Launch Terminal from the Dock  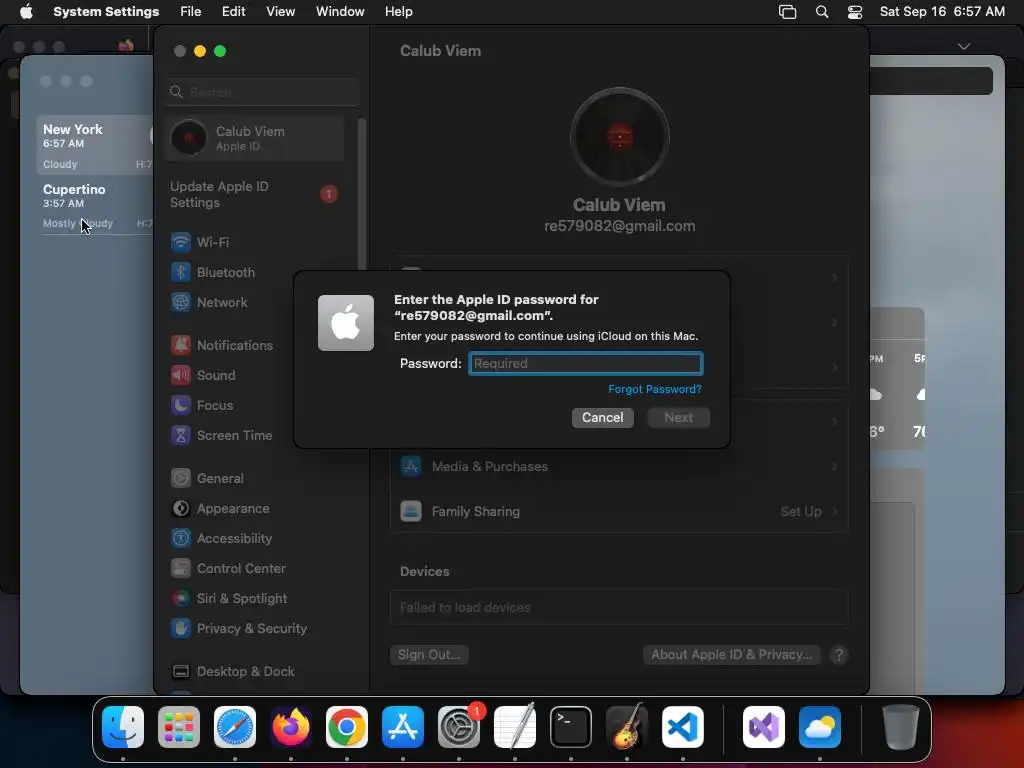pyautogui.click(x=571, y=726)
